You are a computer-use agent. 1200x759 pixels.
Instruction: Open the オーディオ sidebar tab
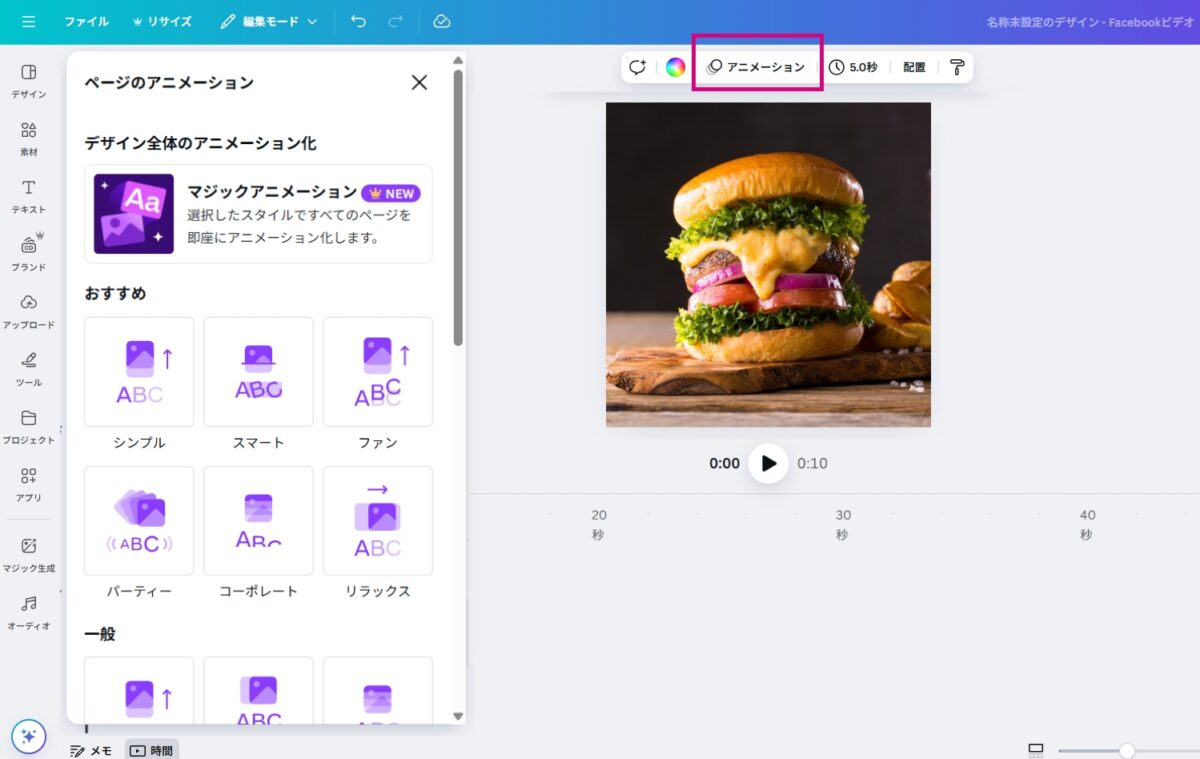29,613
